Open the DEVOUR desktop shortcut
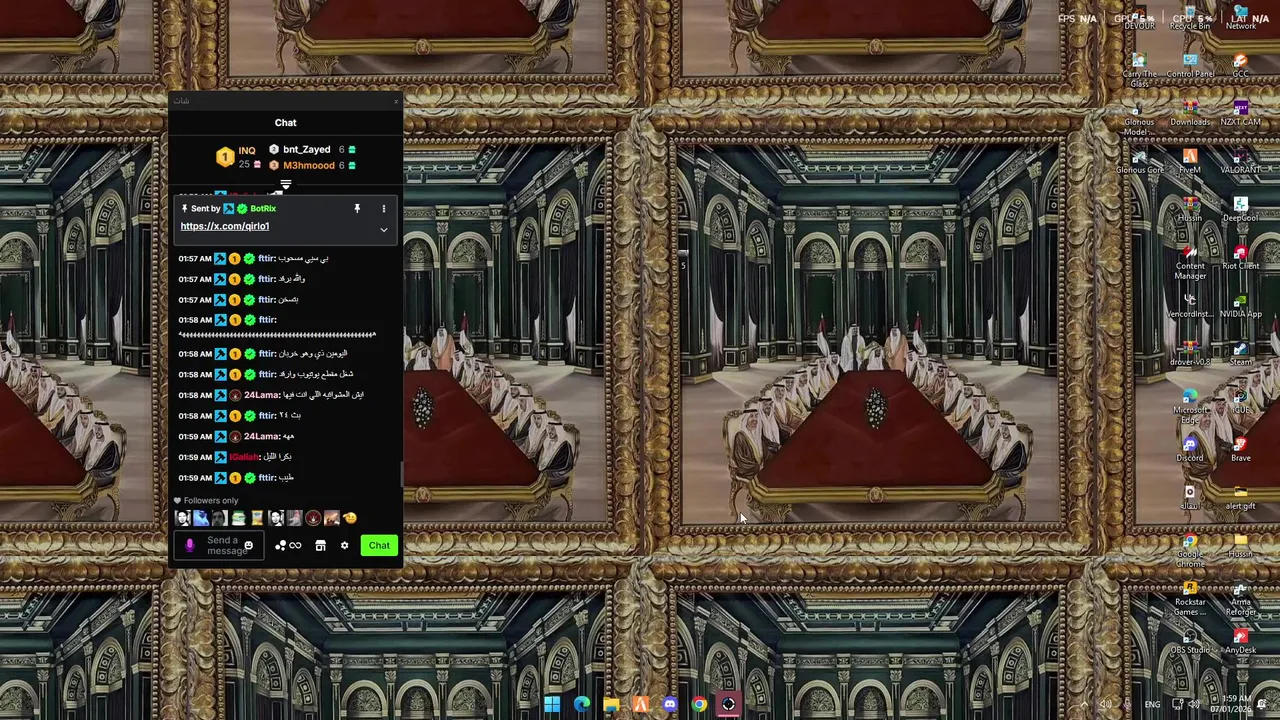Viewport: 1280px width, 720px height. coord(1139,19)
